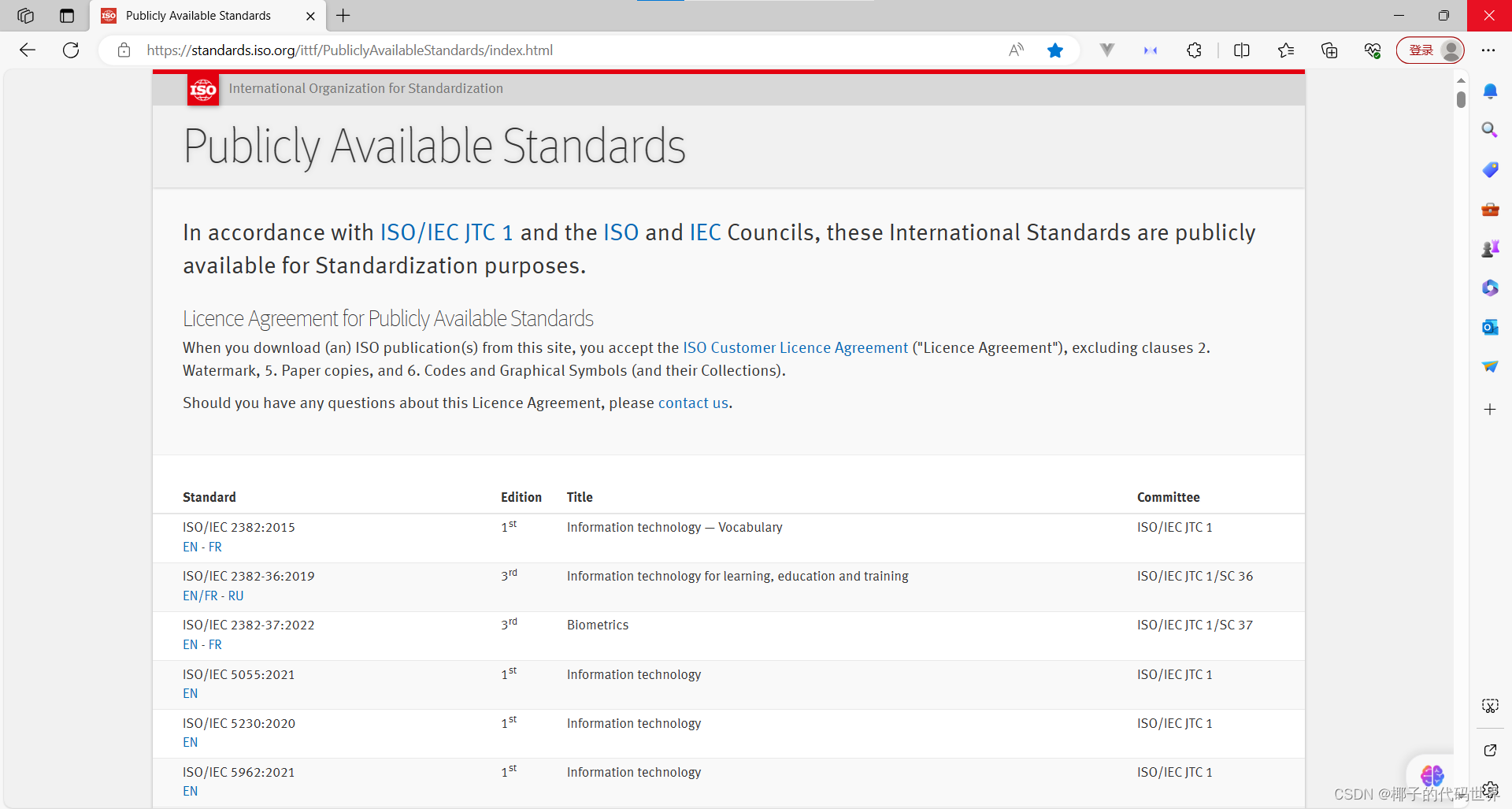This screenshot has height=809, width=1512.
Task: Click the Committee column header
Action: pos(1169,497)
